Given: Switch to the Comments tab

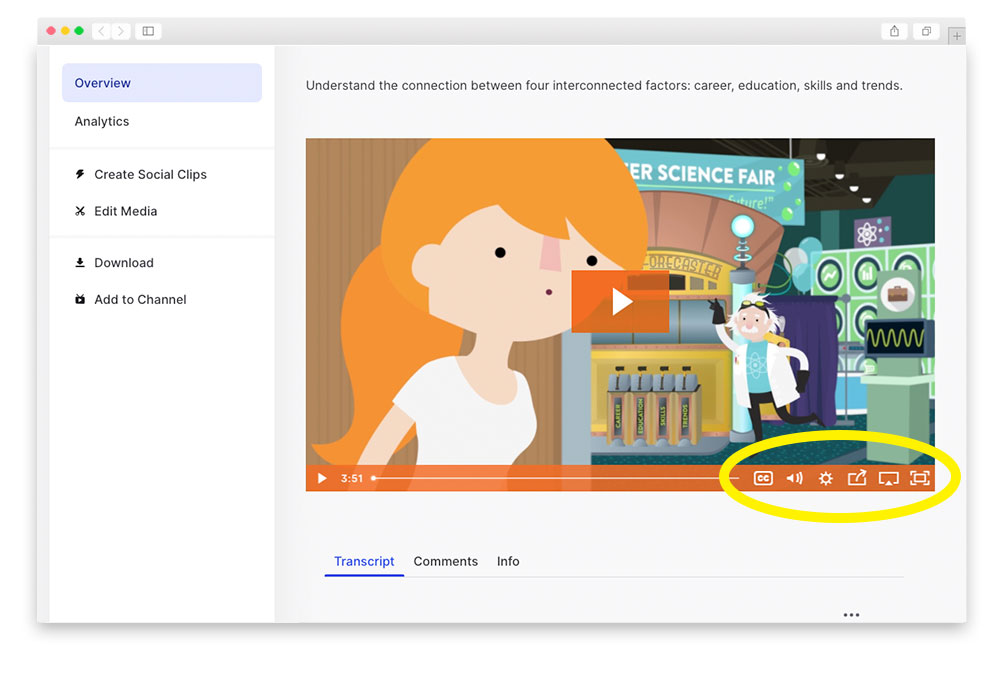Looking at the screenshot, I should click(x=446, y=561).
